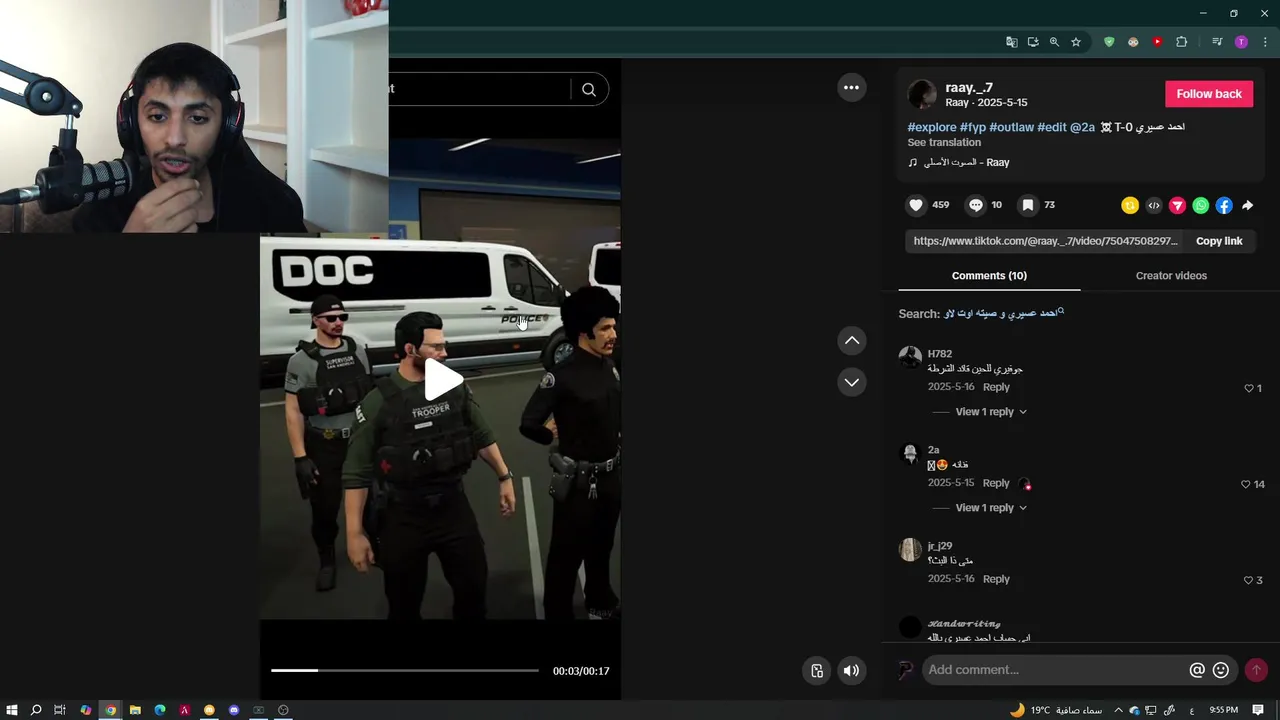Open File Explorer from the taskbar
Image resolution: width=1280 pixels, height=720 pixels.
135,710
